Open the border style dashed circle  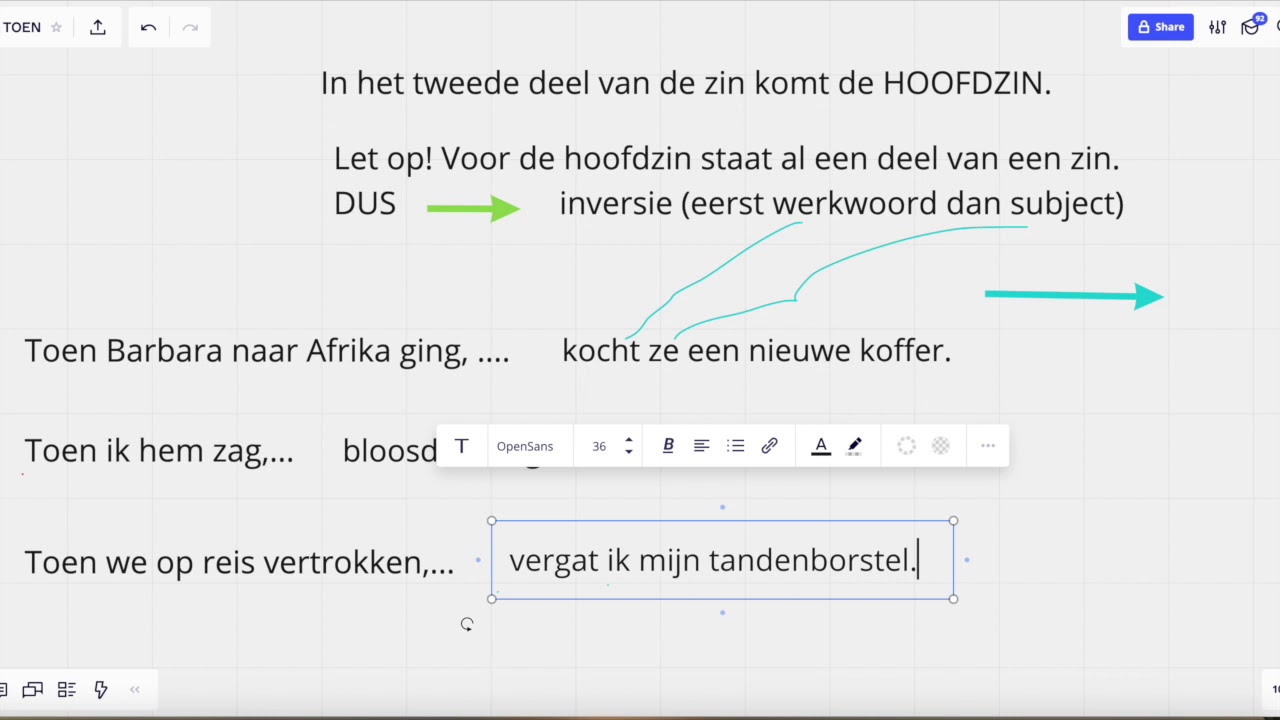pyautogui.click(x=906, y=446)
